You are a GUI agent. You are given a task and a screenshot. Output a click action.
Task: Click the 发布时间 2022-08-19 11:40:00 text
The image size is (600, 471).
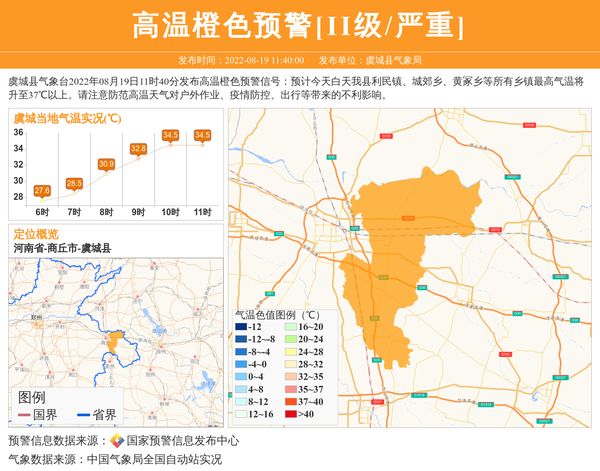(241, 60)
